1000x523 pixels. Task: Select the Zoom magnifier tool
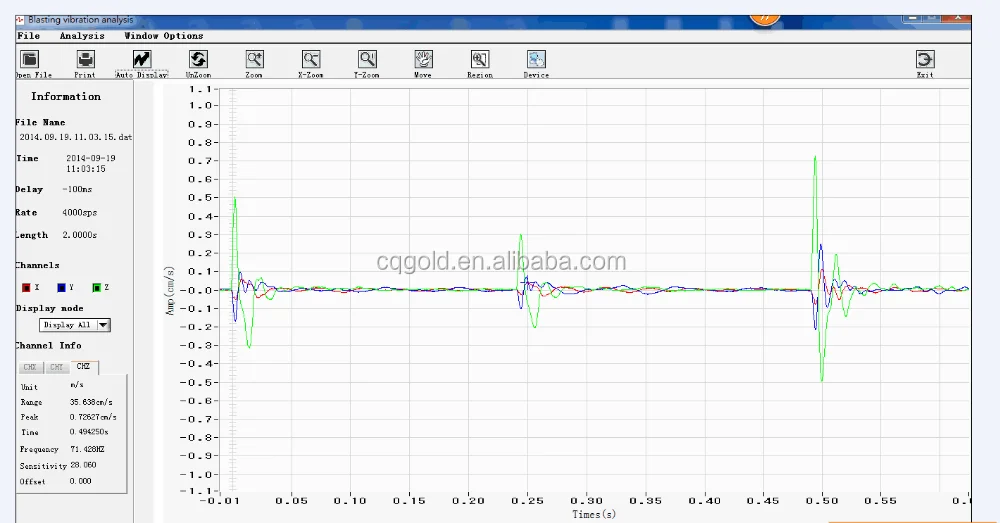click(x=254, y=59)
